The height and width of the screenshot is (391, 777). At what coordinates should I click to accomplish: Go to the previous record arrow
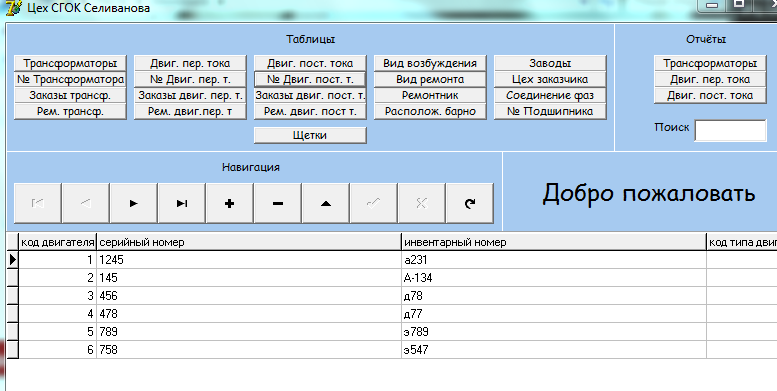[86, 203]
